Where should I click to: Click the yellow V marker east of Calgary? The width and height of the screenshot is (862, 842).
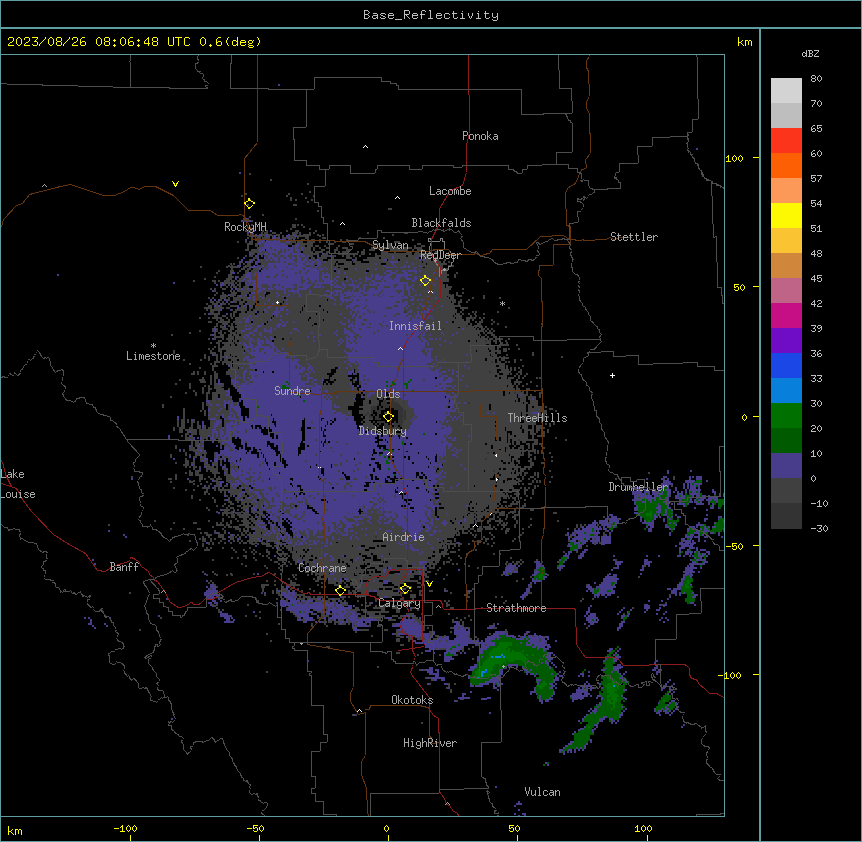(429, 584)
